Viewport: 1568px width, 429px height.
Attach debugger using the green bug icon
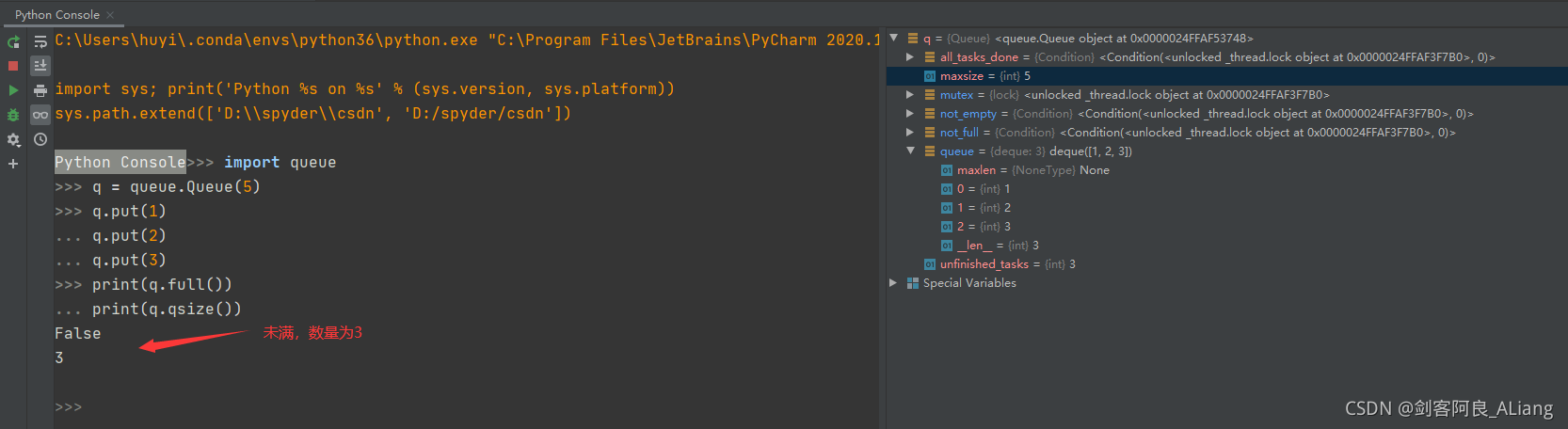pyautogui.click(x=13, y=115)
